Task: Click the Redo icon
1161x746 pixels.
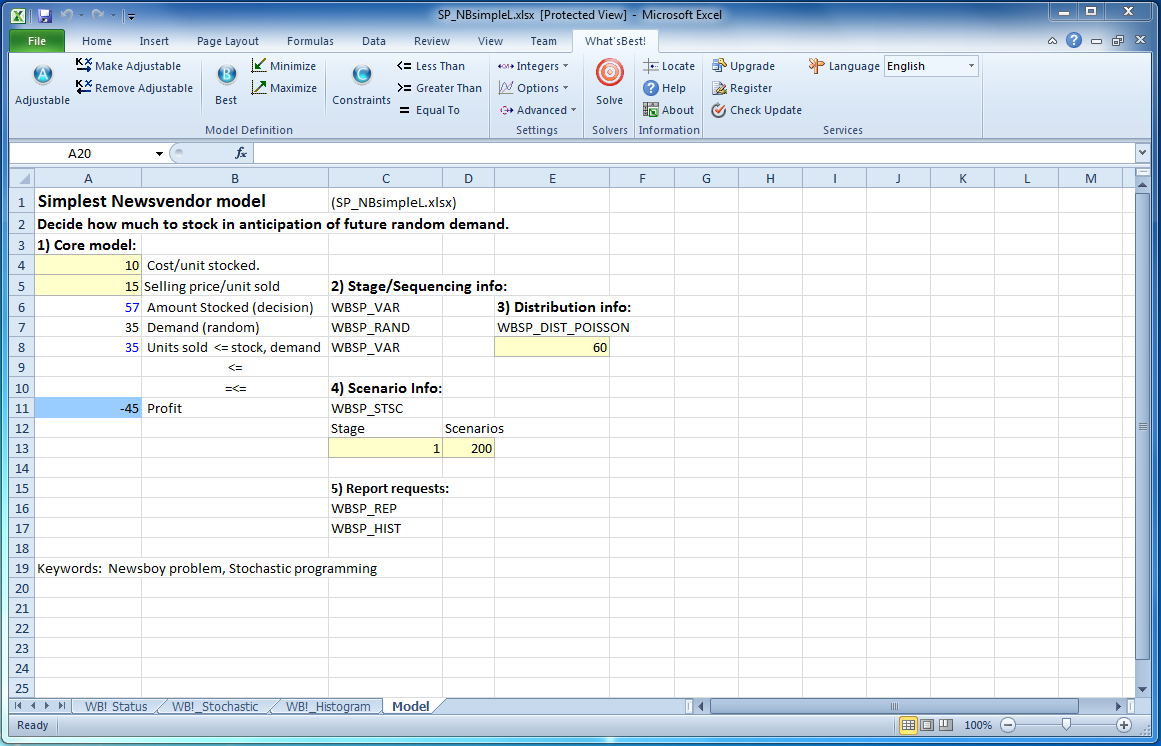Action: click(x=97, y=15)
